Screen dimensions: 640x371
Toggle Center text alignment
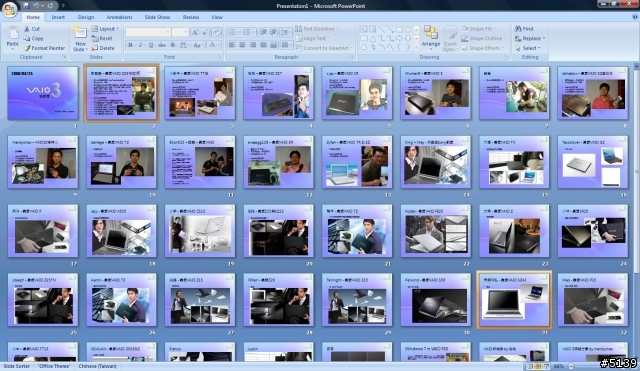(x=242, y=45)
